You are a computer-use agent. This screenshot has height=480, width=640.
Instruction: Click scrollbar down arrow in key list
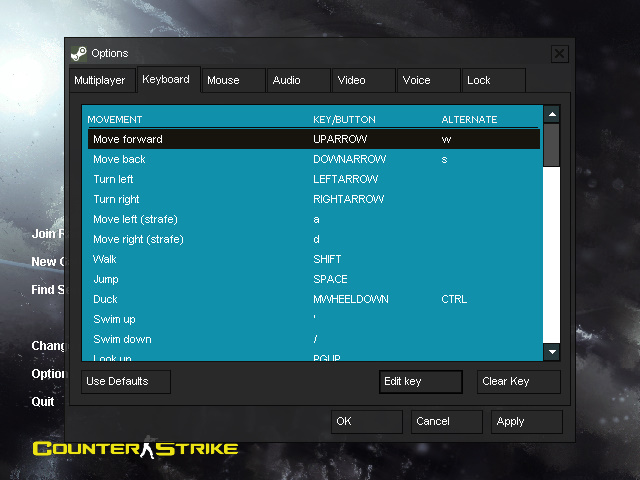coord(551,351)
